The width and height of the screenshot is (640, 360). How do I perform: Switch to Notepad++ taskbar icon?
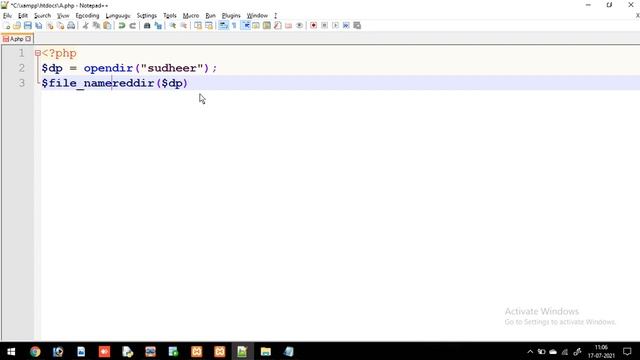click(242, 351)
